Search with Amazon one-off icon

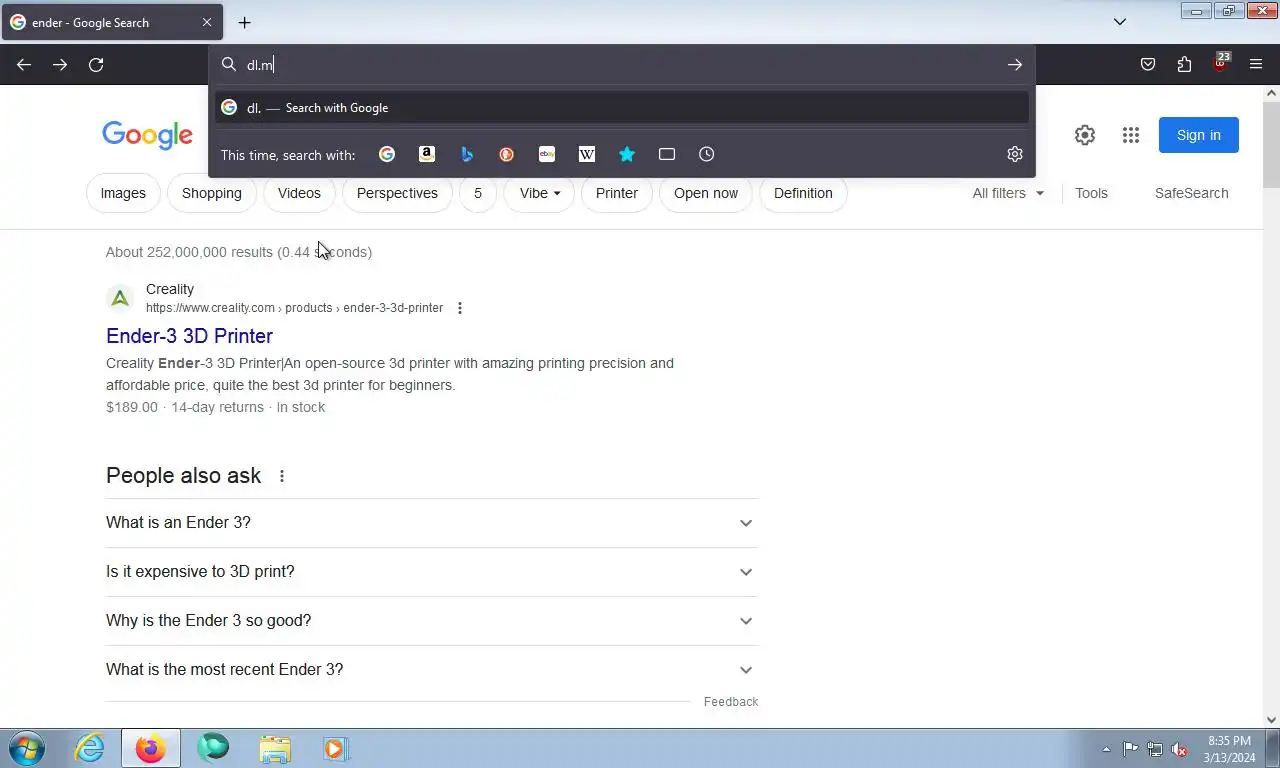(x=427, y=154)
